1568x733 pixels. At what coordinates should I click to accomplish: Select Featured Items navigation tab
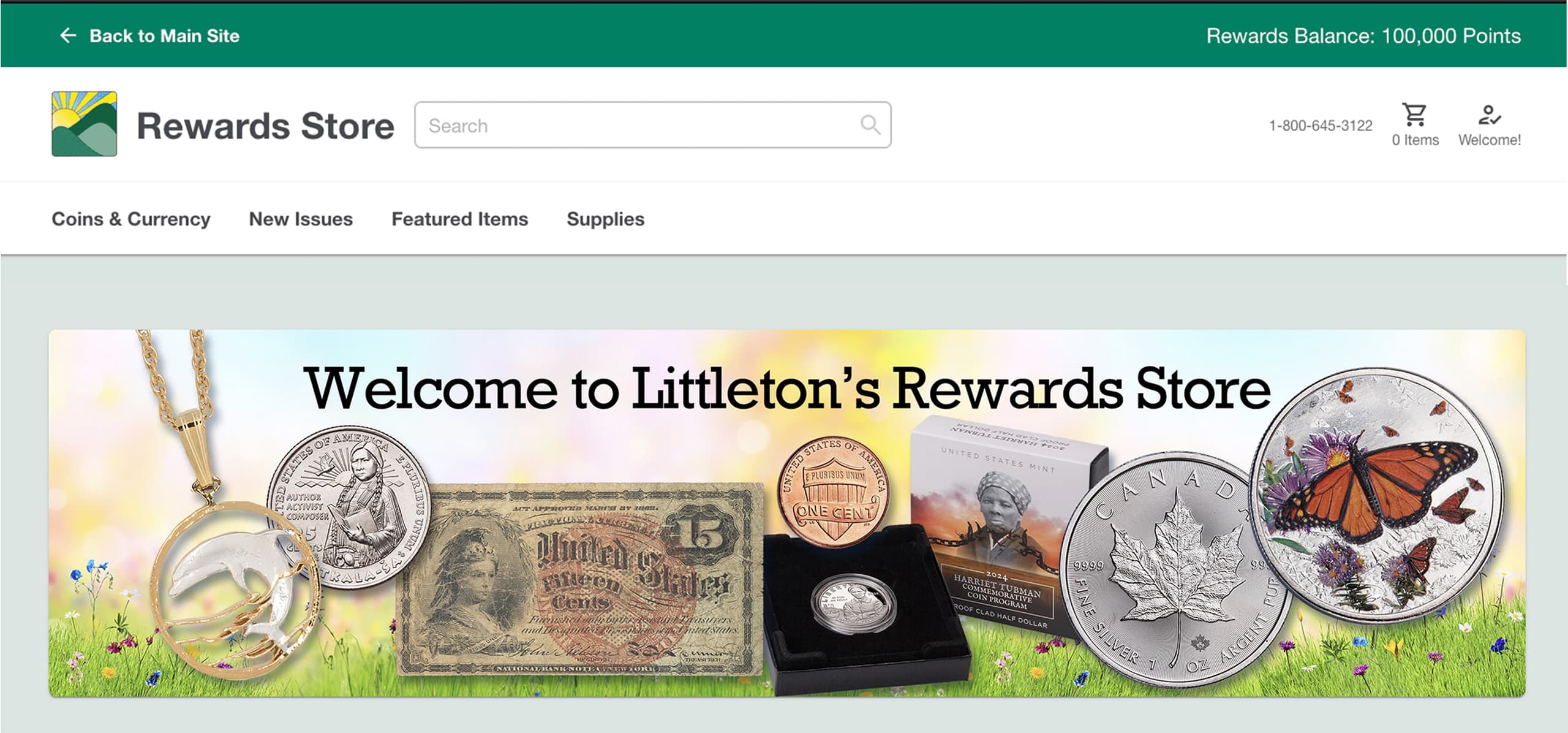[x=459, y=219]
